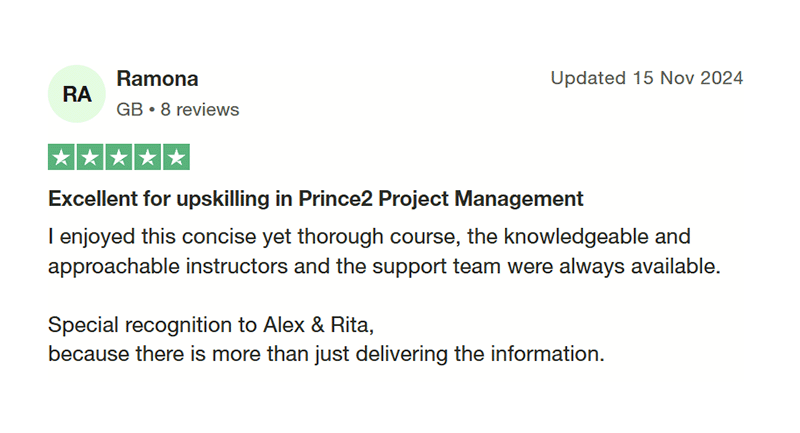Viewport: 800px width, 433px height.
Task: Click the RA avatar circle
Action: coord(77,94)
